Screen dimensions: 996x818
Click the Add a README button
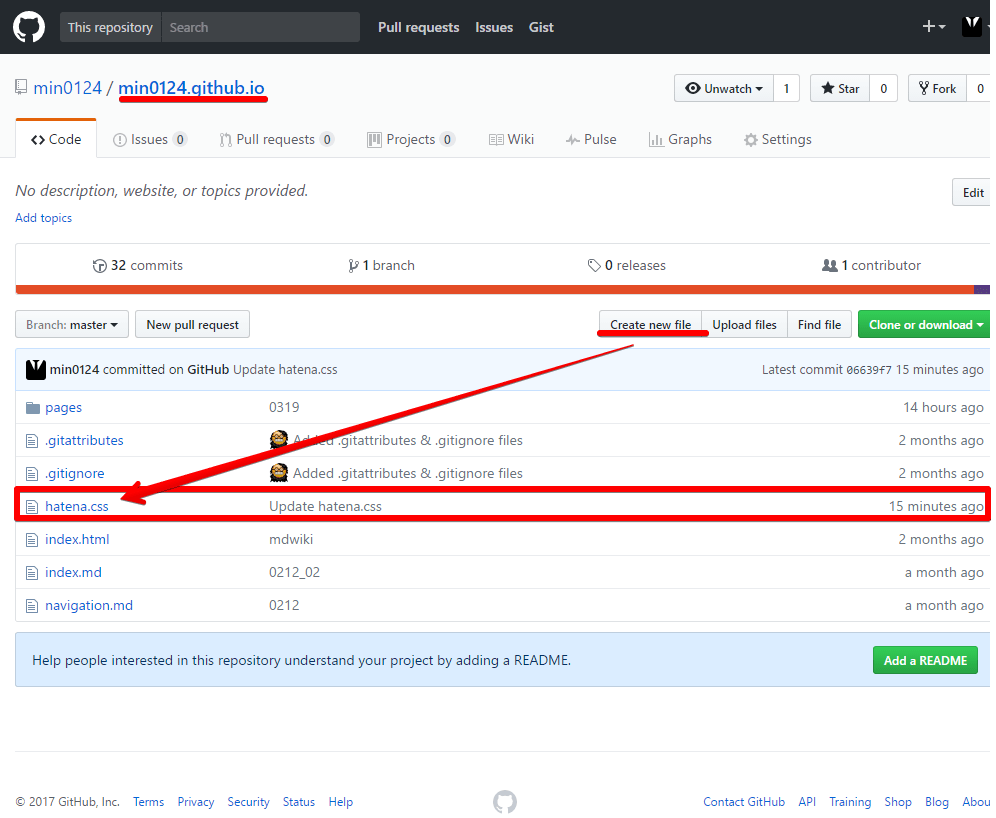coord(925,660)
